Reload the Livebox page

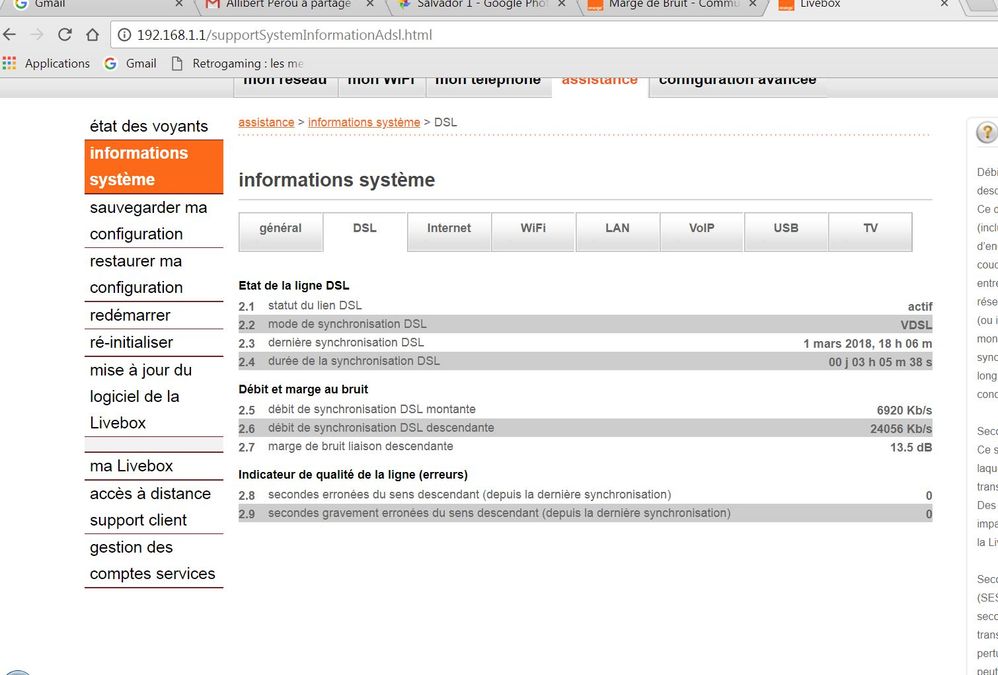(63, 34)
